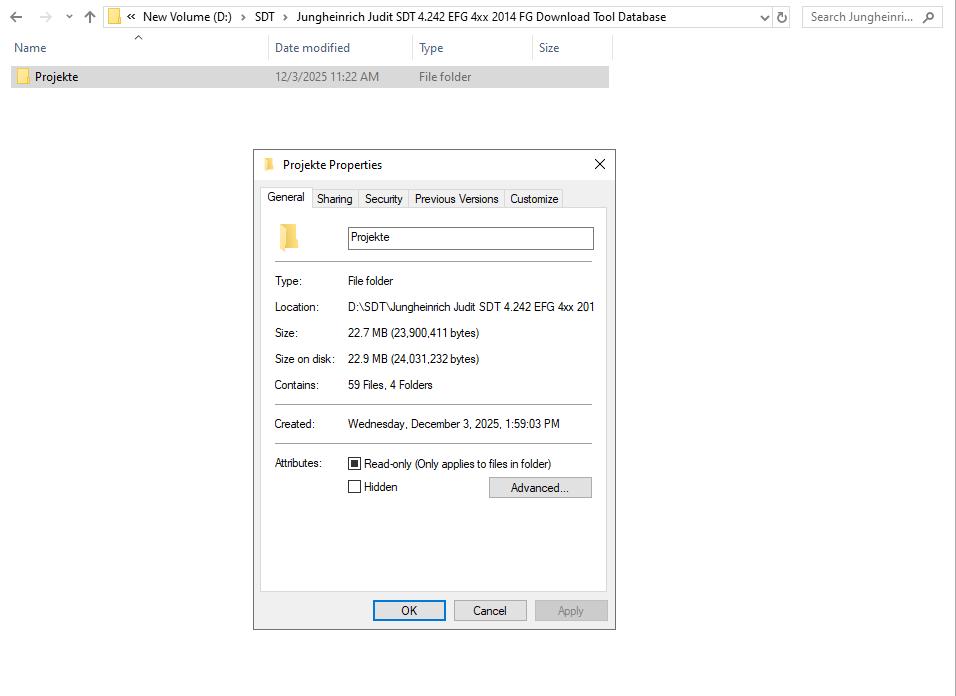Click Projekte Properties title bar folder icon

269,164
